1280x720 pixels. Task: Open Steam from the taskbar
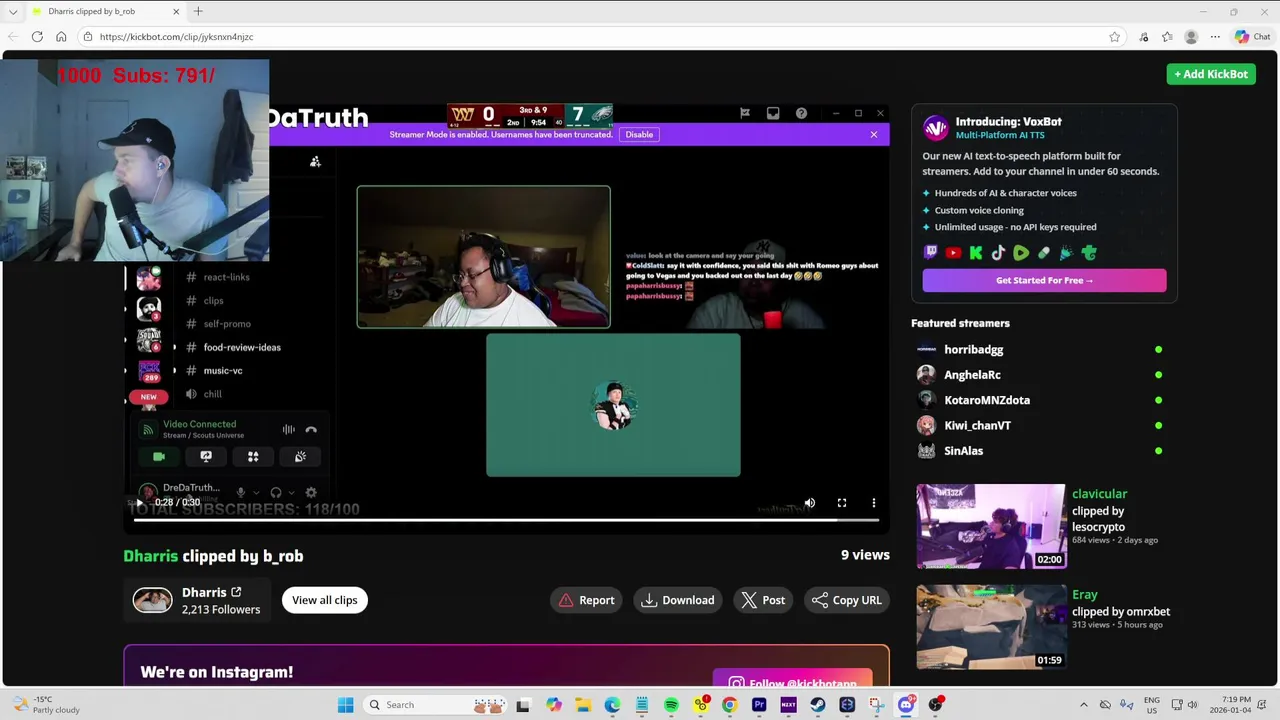[x=818, y=705]
